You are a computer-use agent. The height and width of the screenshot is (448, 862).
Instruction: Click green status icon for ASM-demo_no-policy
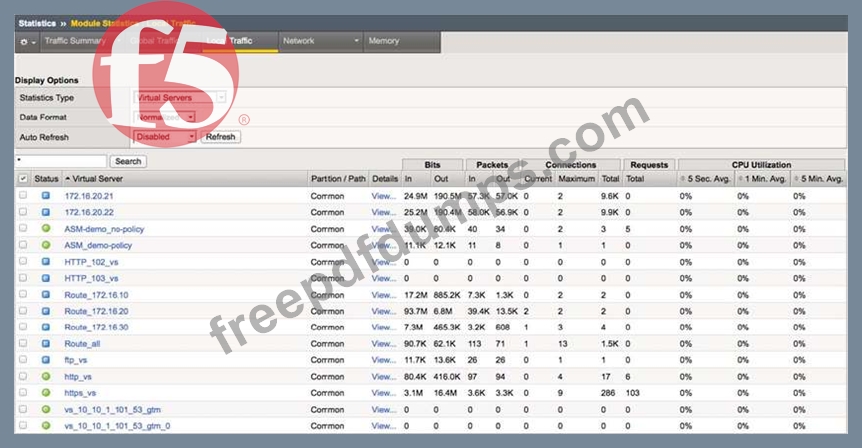click(45, 229)
